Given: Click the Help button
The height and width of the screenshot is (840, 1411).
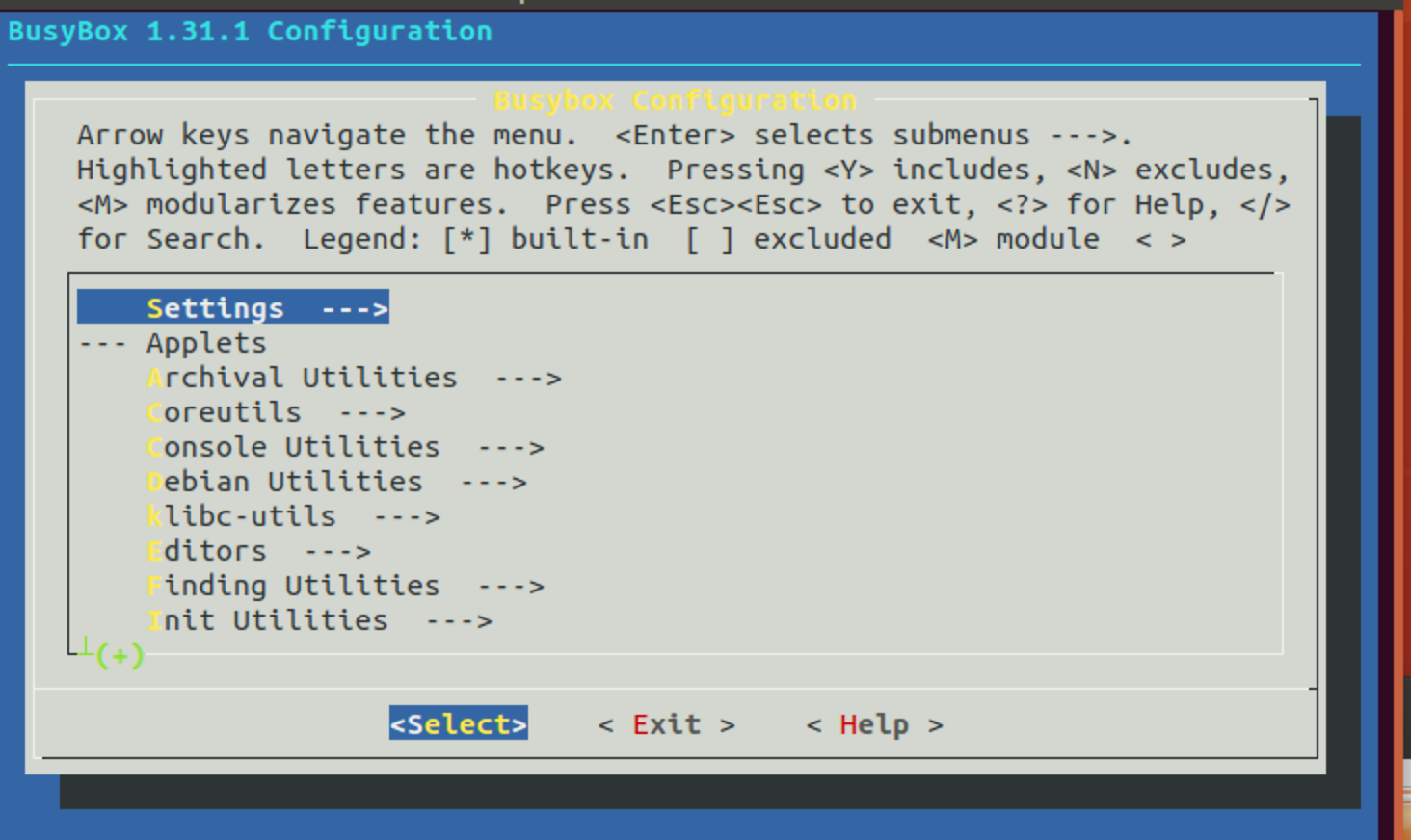Looking at the screenshot, I should pyautogui.click(x=875, y=724).
